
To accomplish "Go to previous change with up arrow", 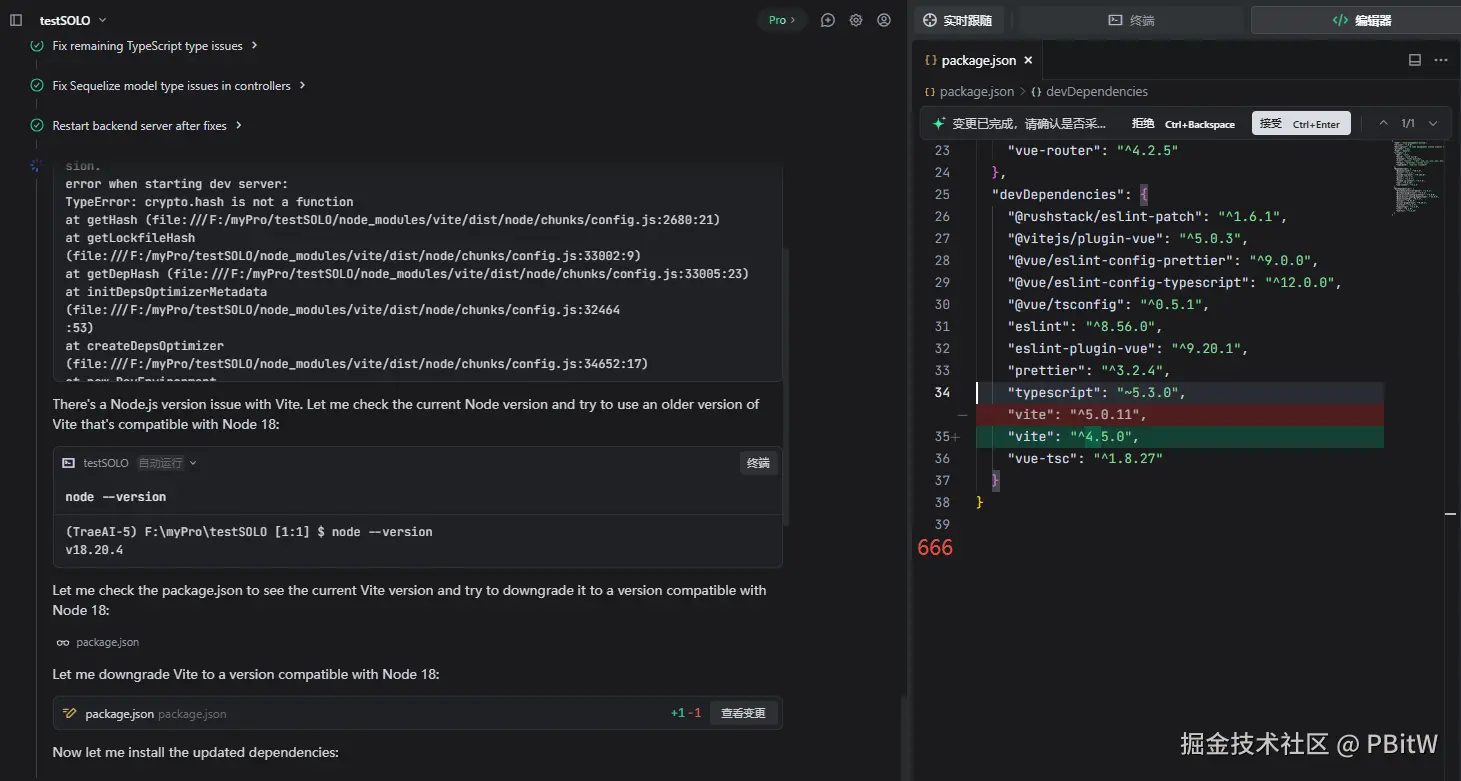I will click(1383, 123).
